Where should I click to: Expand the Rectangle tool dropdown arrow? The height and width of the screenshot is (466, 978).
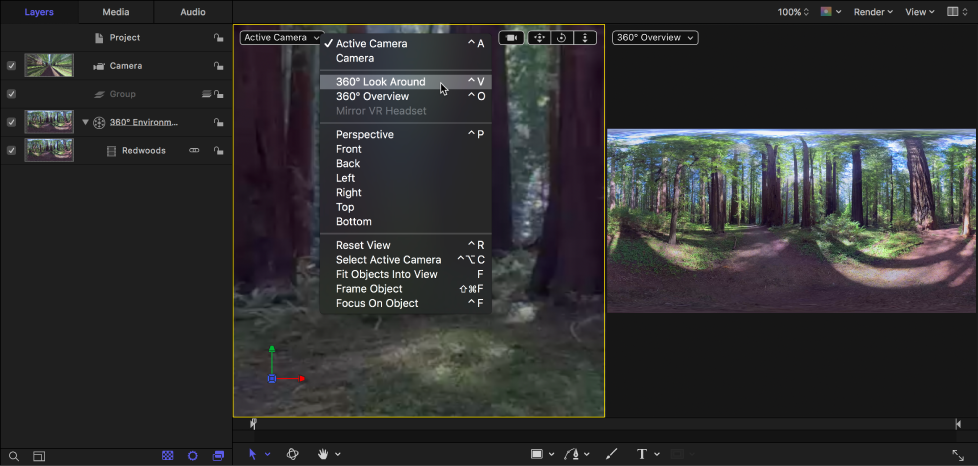(x=552, y=455)
